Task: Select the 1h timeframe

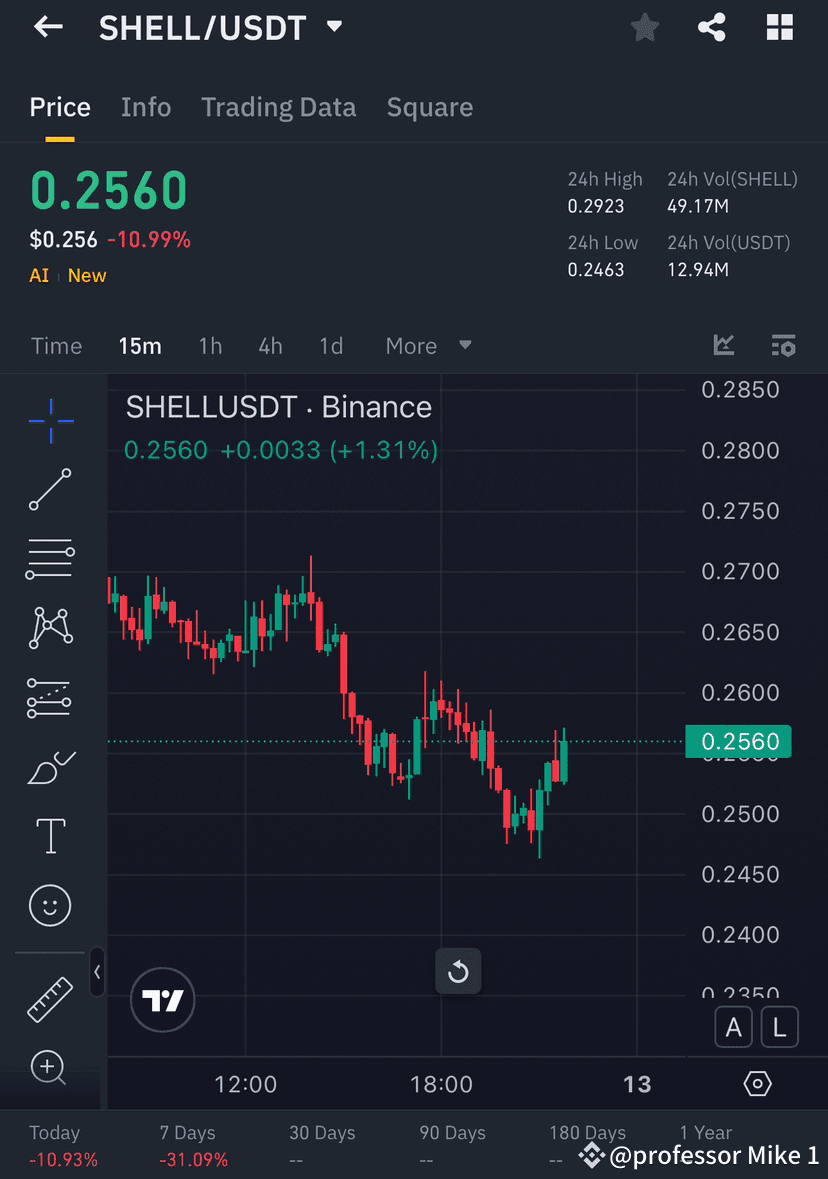Action: [210, 345]
